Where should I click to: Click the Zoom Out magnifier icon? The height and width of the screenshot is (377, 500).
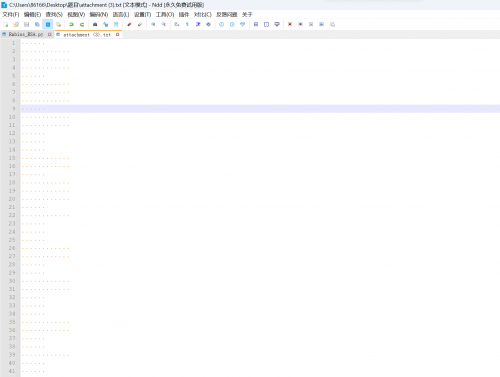click(164, 24)
